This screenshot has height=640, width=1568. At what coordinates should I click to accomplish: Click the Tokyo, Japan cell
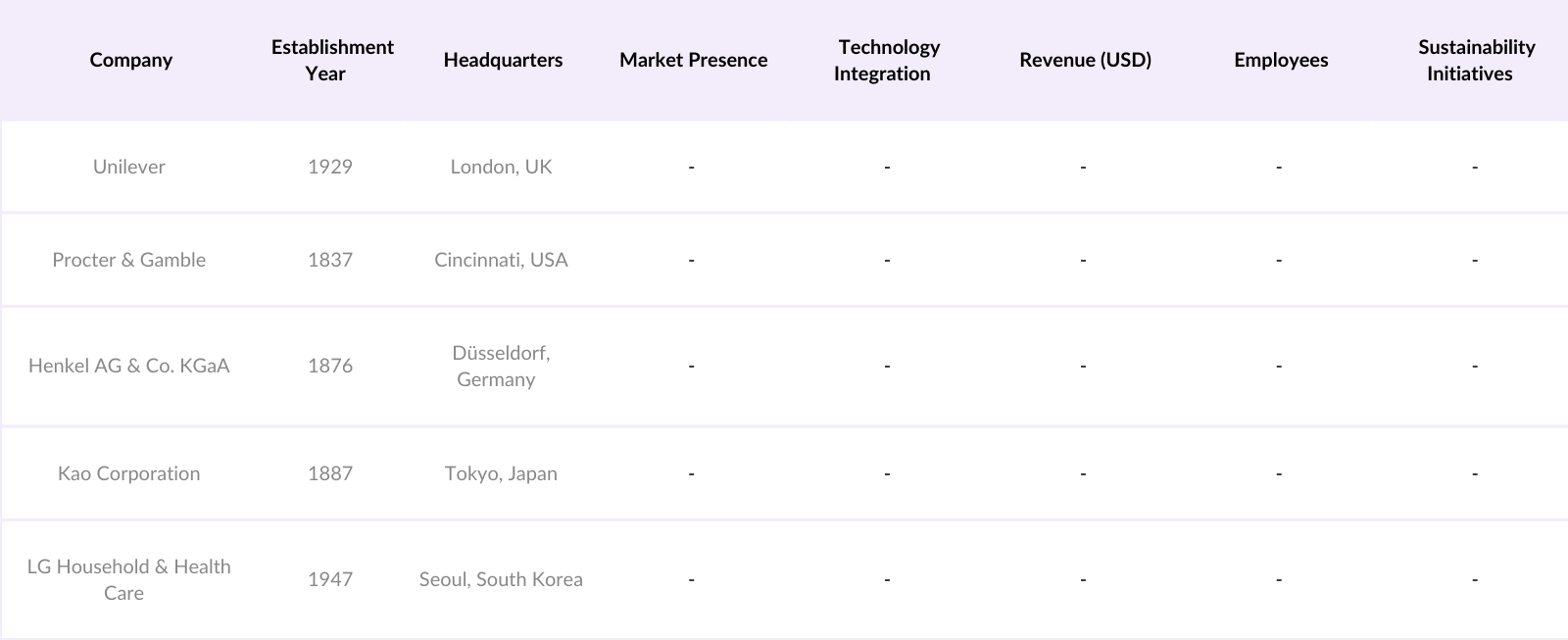point(501,473)
